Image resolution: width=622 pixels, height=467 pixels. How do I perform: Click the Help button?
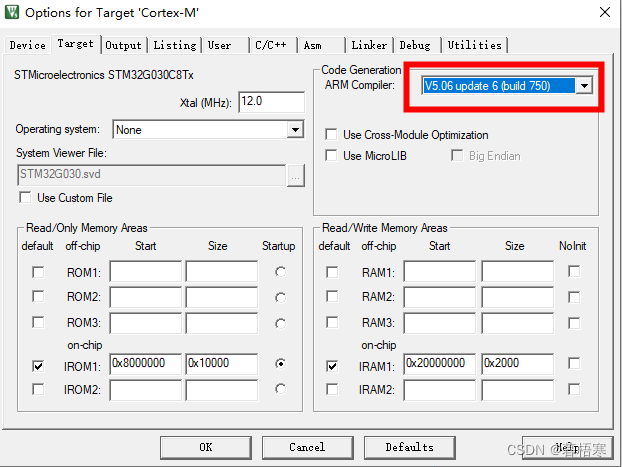click(568, 448)
